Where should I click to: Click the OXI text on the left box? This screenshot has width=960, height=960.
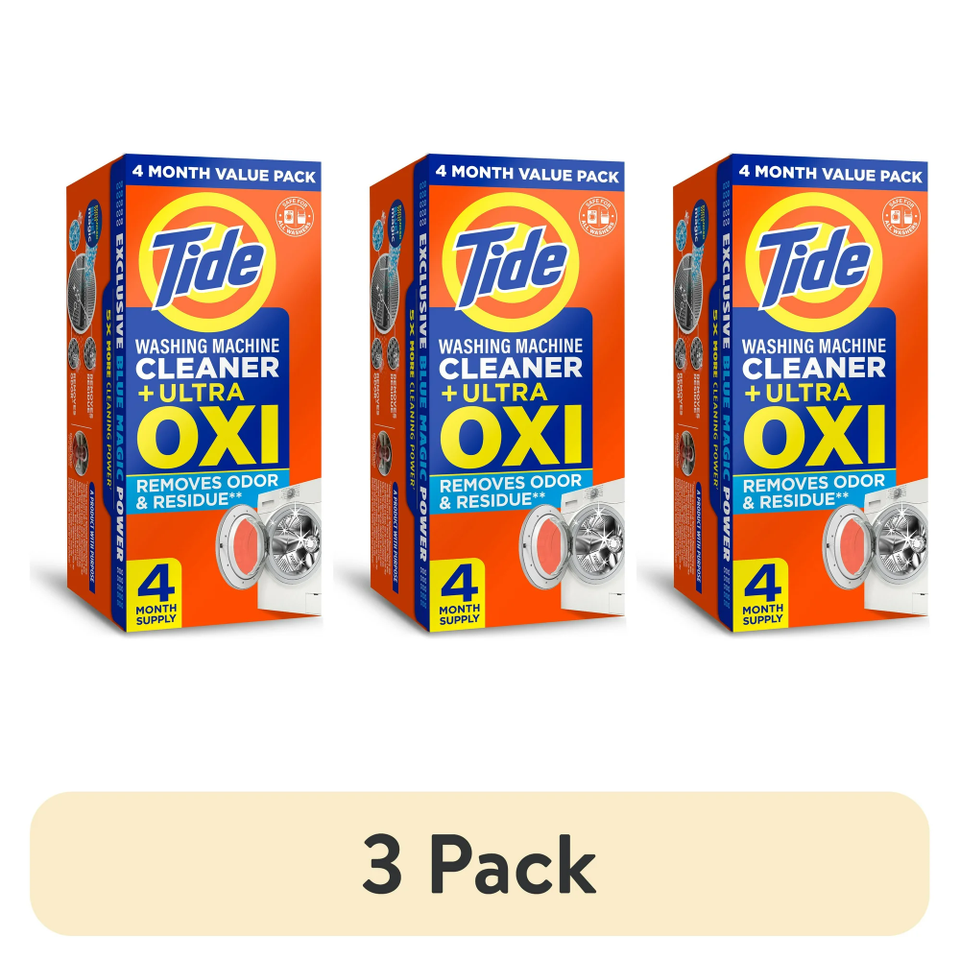[208, 437]
